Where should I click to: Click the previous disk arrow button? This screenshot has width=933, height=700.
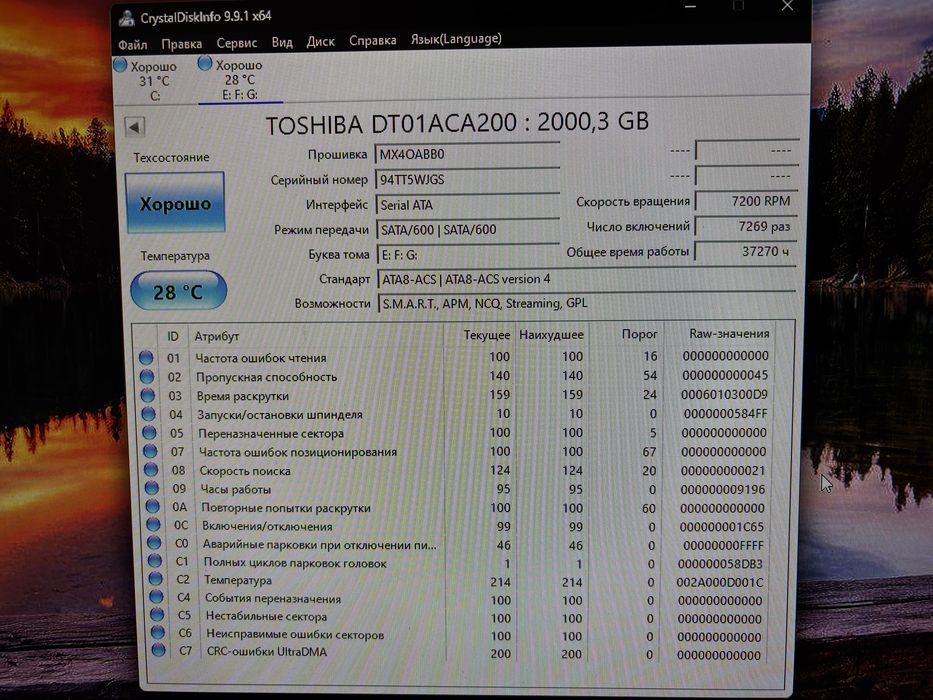click(x=134, y=127)
